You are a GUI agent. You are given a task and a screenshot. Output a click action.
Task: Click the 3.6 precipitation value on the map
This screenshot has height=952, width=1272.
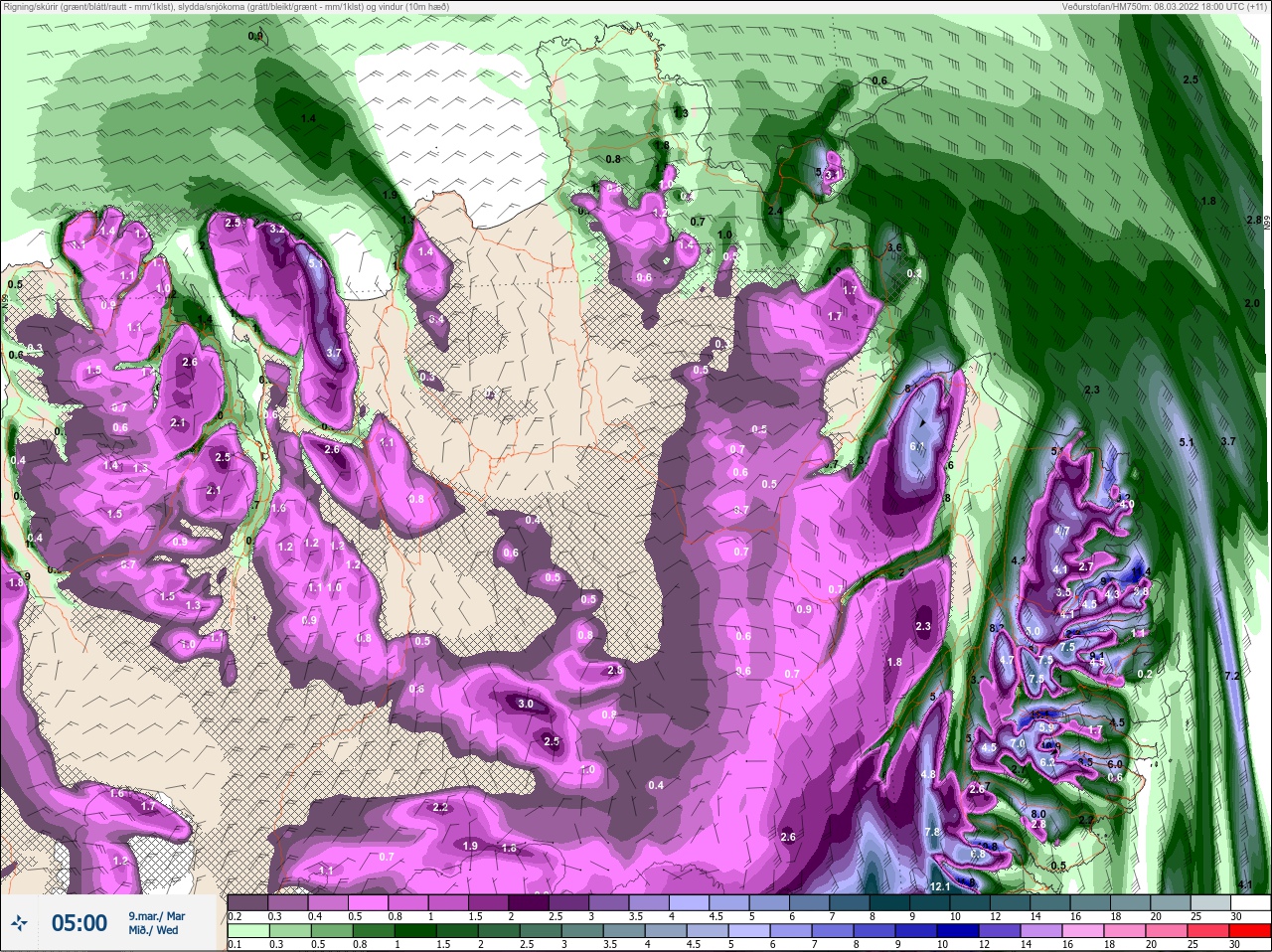click(x=893, y=247)
